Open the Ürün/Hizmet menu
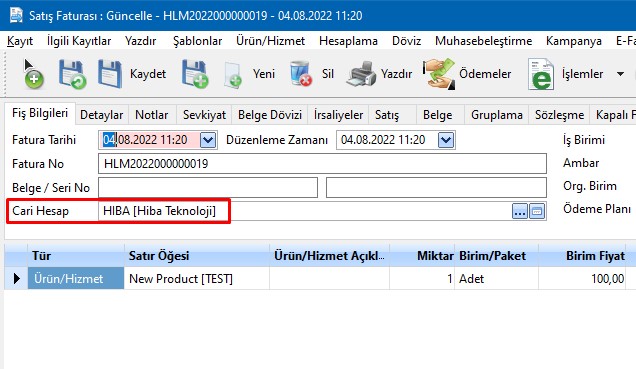Screen dimensions: 636x369 point(271,41)
